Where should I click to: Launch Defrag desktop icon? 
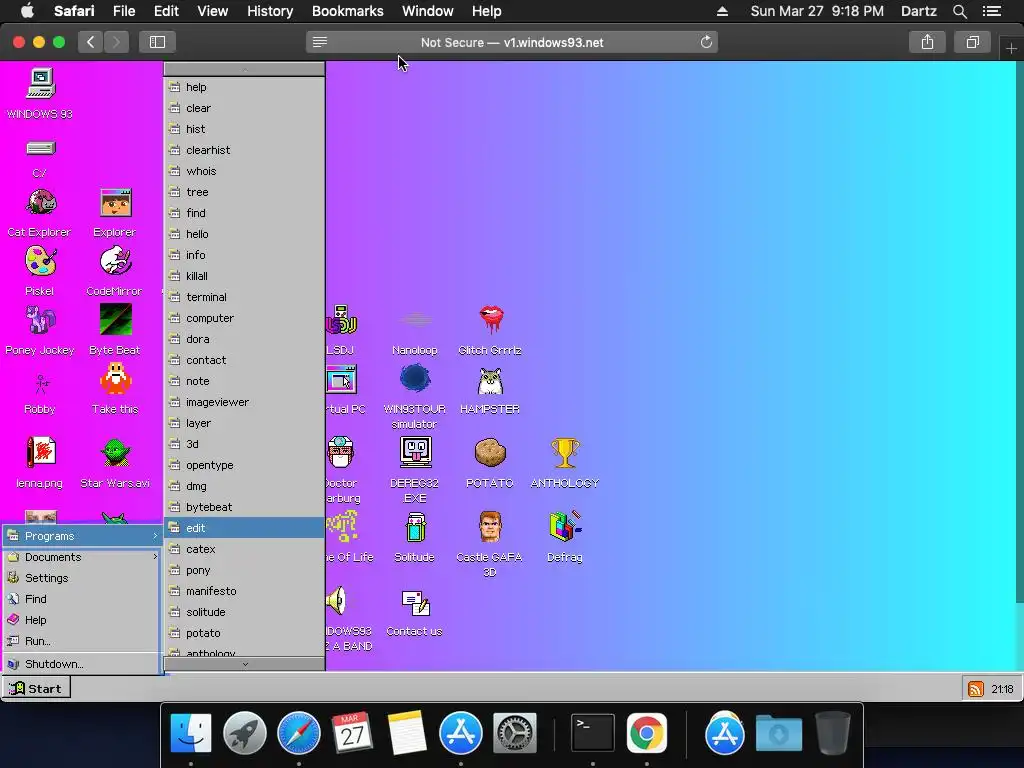(x=565, y=537)
